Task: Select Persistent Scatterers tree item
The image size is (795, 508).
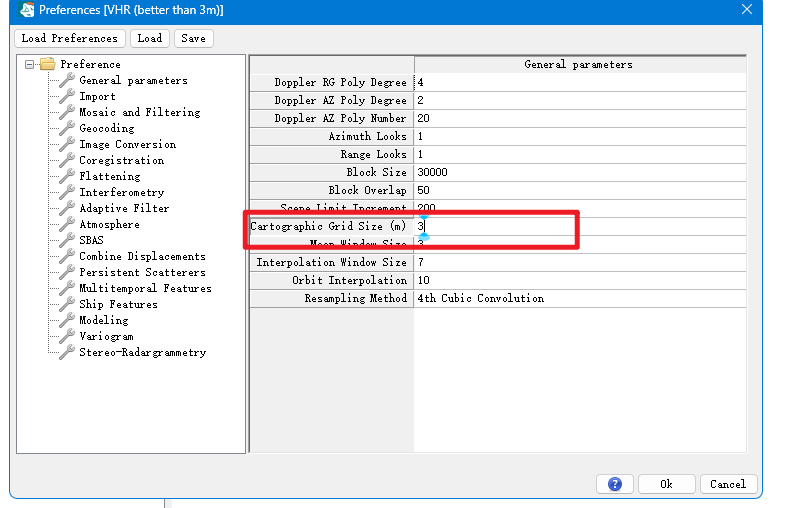Action: [142, 272]
